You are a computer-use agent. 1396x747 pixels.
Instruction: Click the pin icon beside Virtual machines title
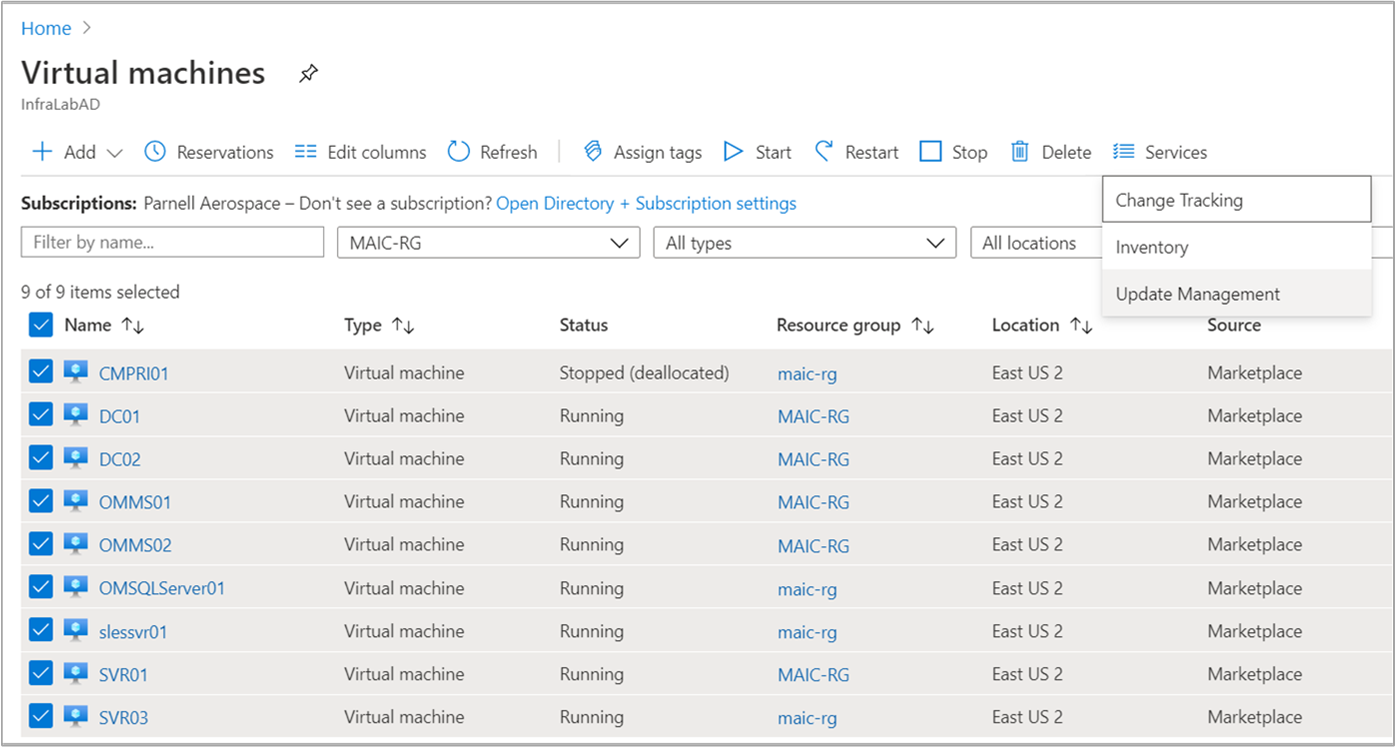click(x=309, y=74)
